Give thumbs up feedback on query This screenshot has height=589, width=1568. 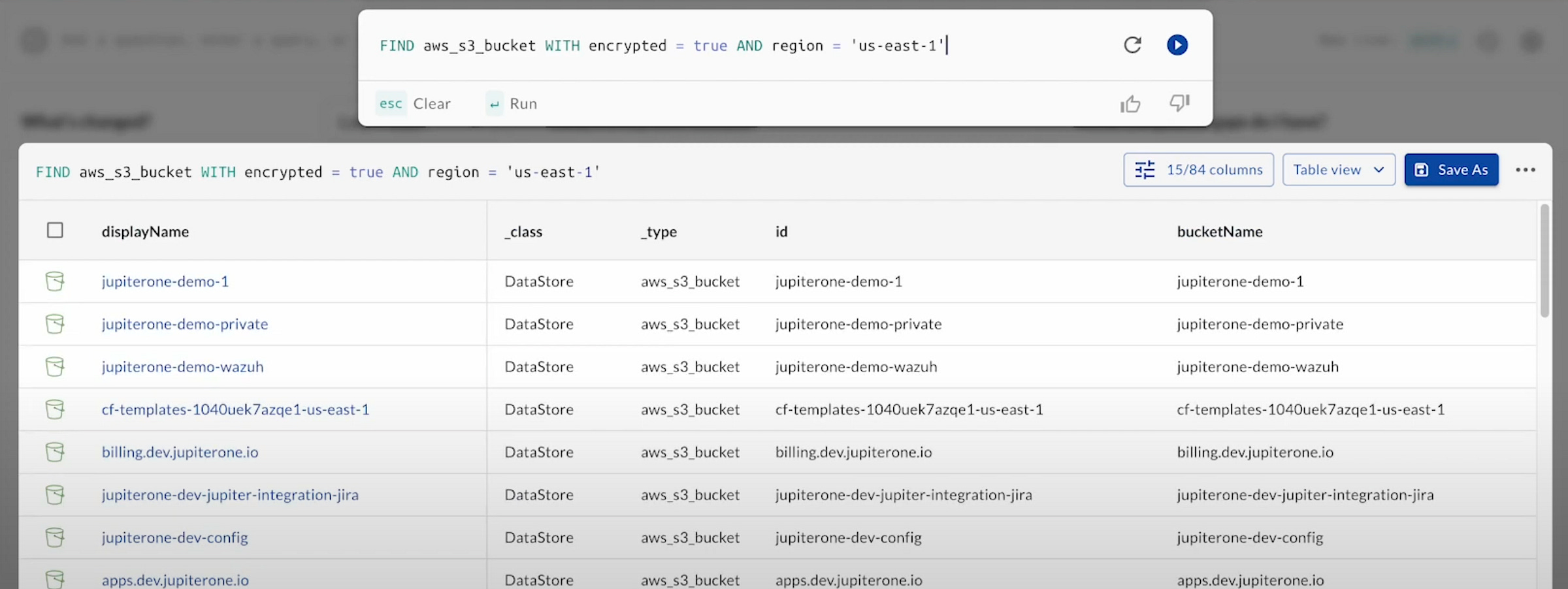[x=1130, y=104]
